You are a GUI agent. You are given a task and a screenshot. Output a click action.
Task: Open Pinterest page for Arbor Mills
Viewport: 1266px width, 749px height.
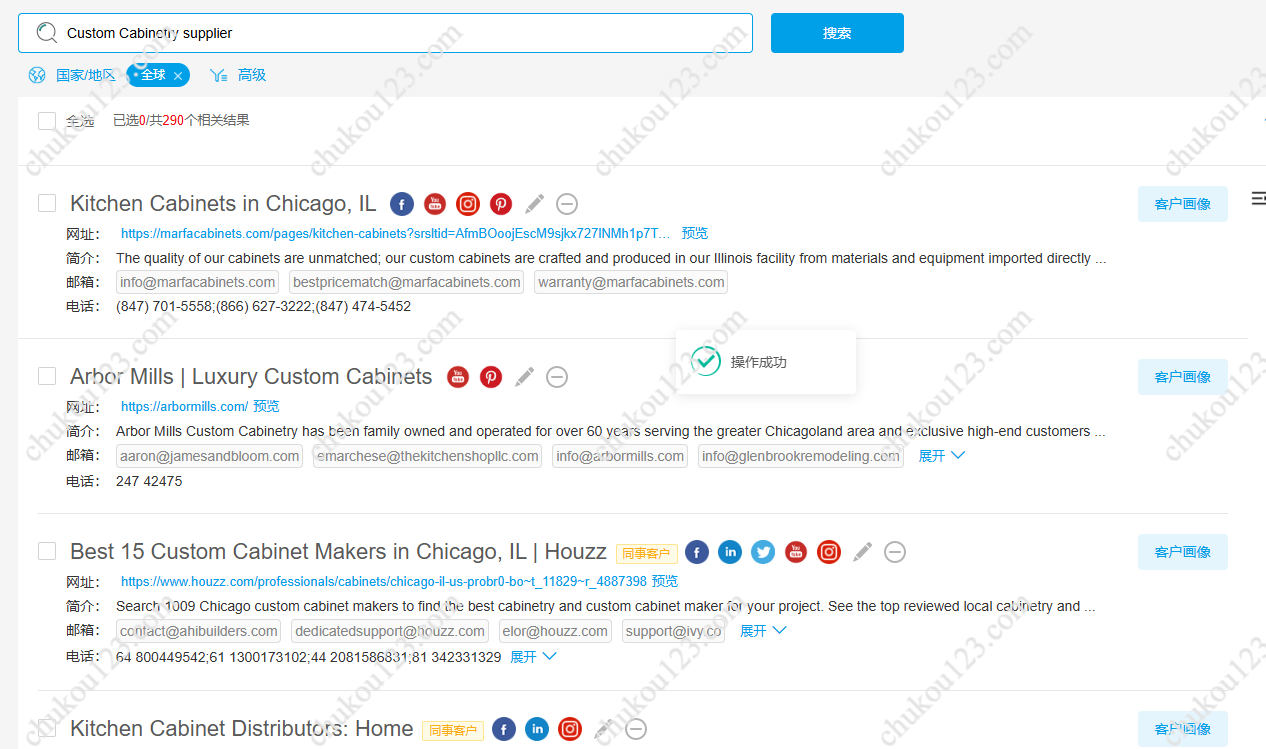pyautogui.click(x=491, y=377)
